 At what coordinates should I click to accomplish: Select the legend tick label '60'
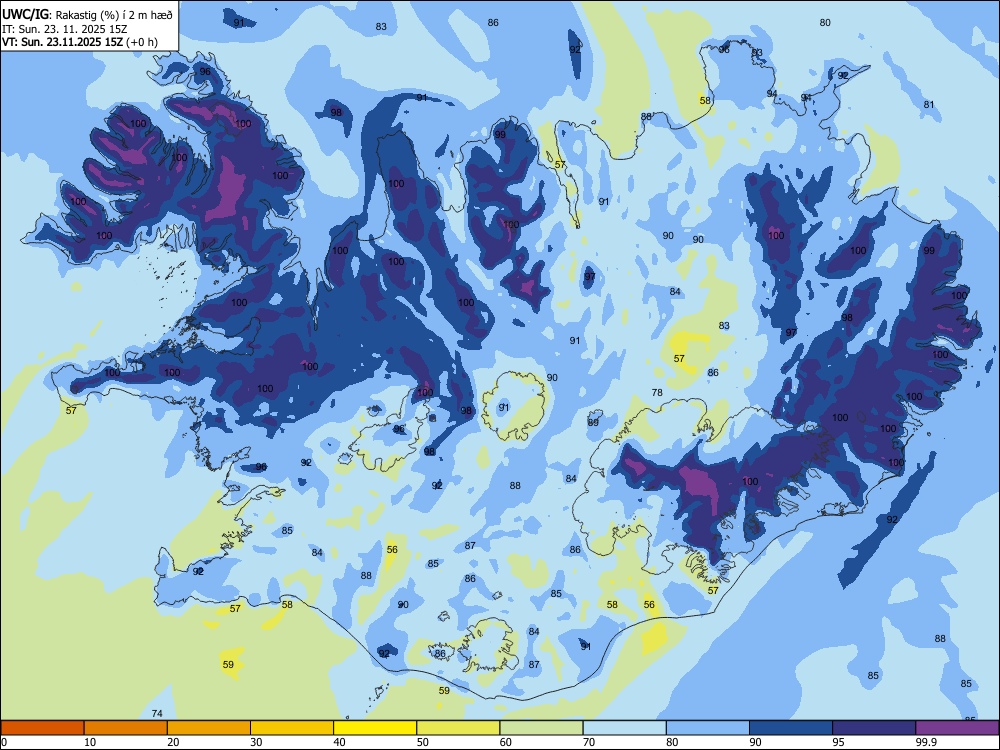click(x=506, y=742)
